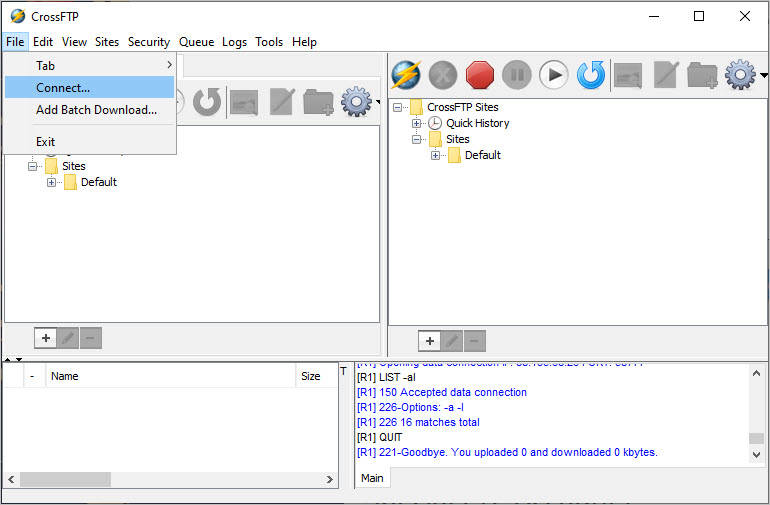Collapse CrossFTP Sites root in right pane
Image resolution: width=770 pixels, height=505 pixels.
point(397,107)
